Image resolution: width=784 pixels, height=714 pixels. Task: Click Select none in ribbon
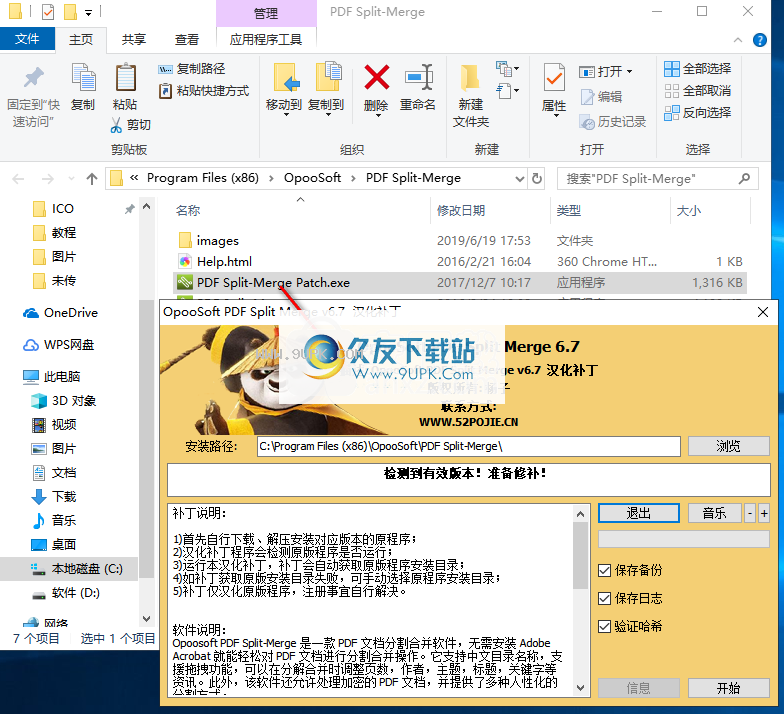(x=698, y=90)
